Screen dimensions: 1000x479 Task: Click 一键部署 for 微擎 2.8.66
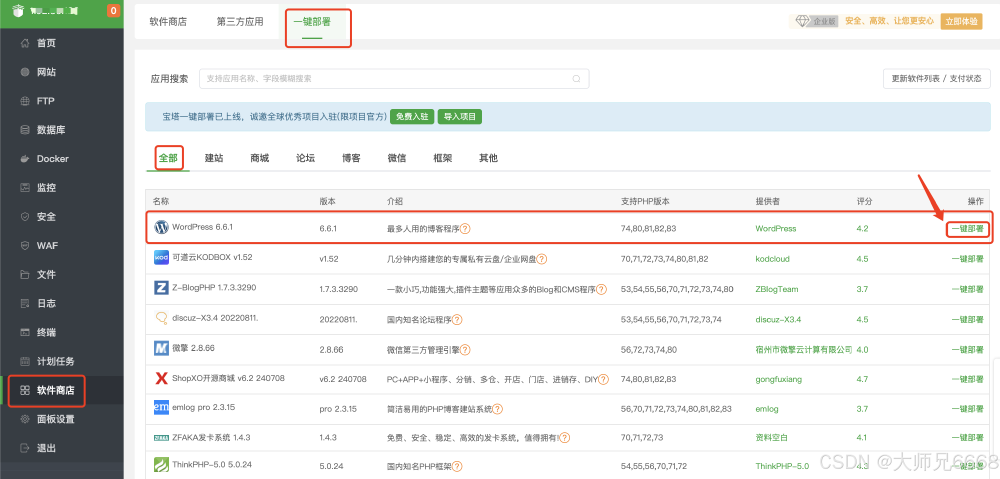[x=967, y=350]
